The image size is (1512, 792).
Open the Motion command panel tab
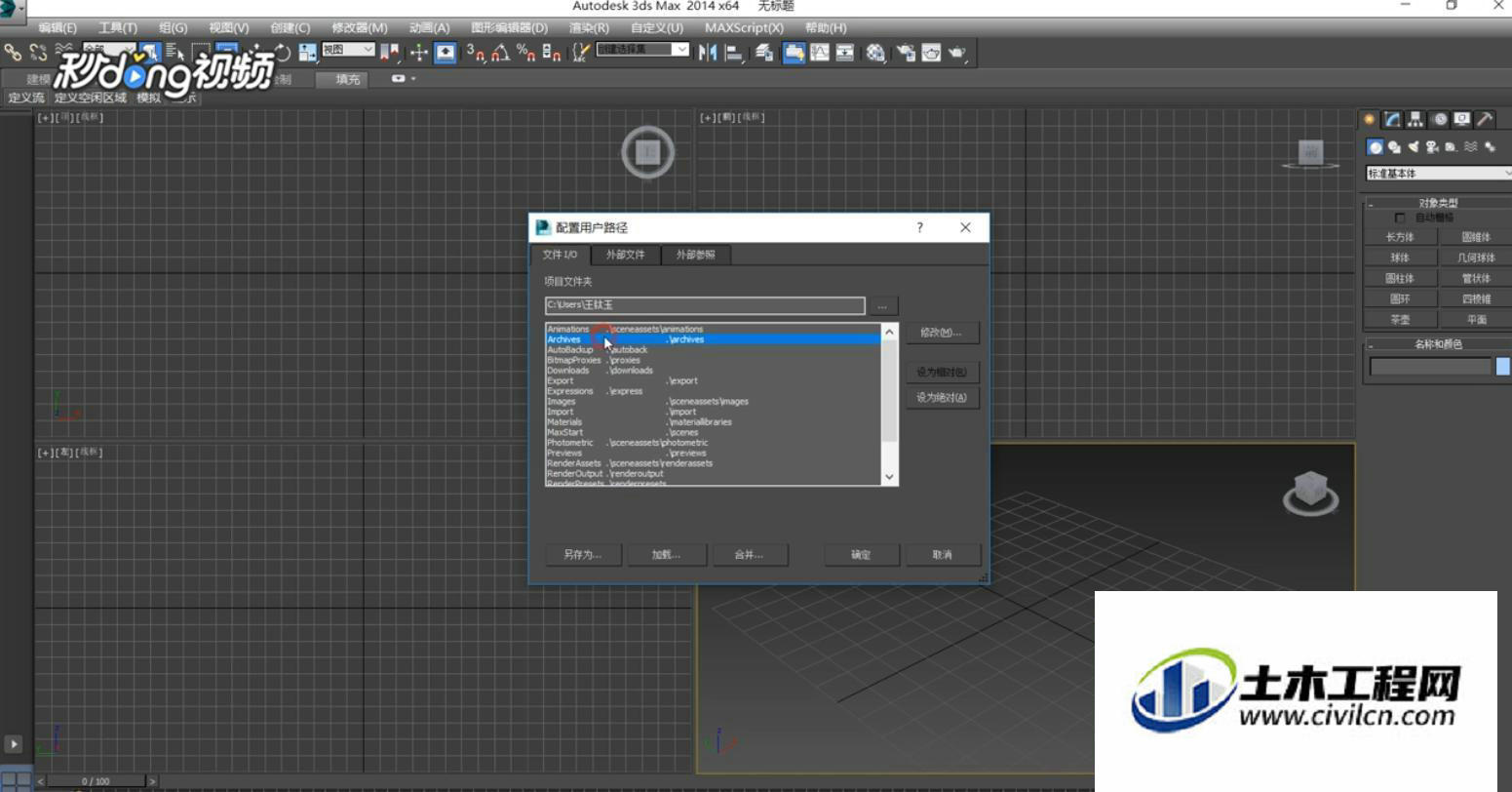[1440, 119]
